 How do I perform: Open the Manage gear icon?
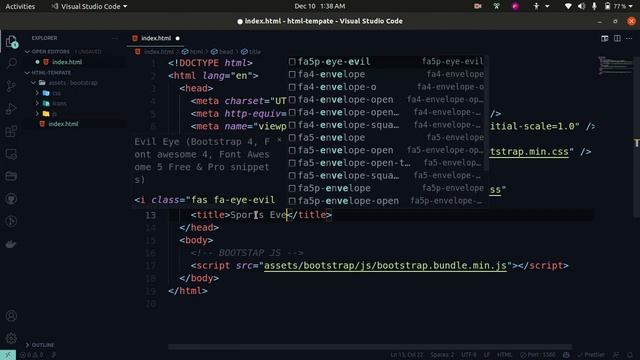click(11, 338)
